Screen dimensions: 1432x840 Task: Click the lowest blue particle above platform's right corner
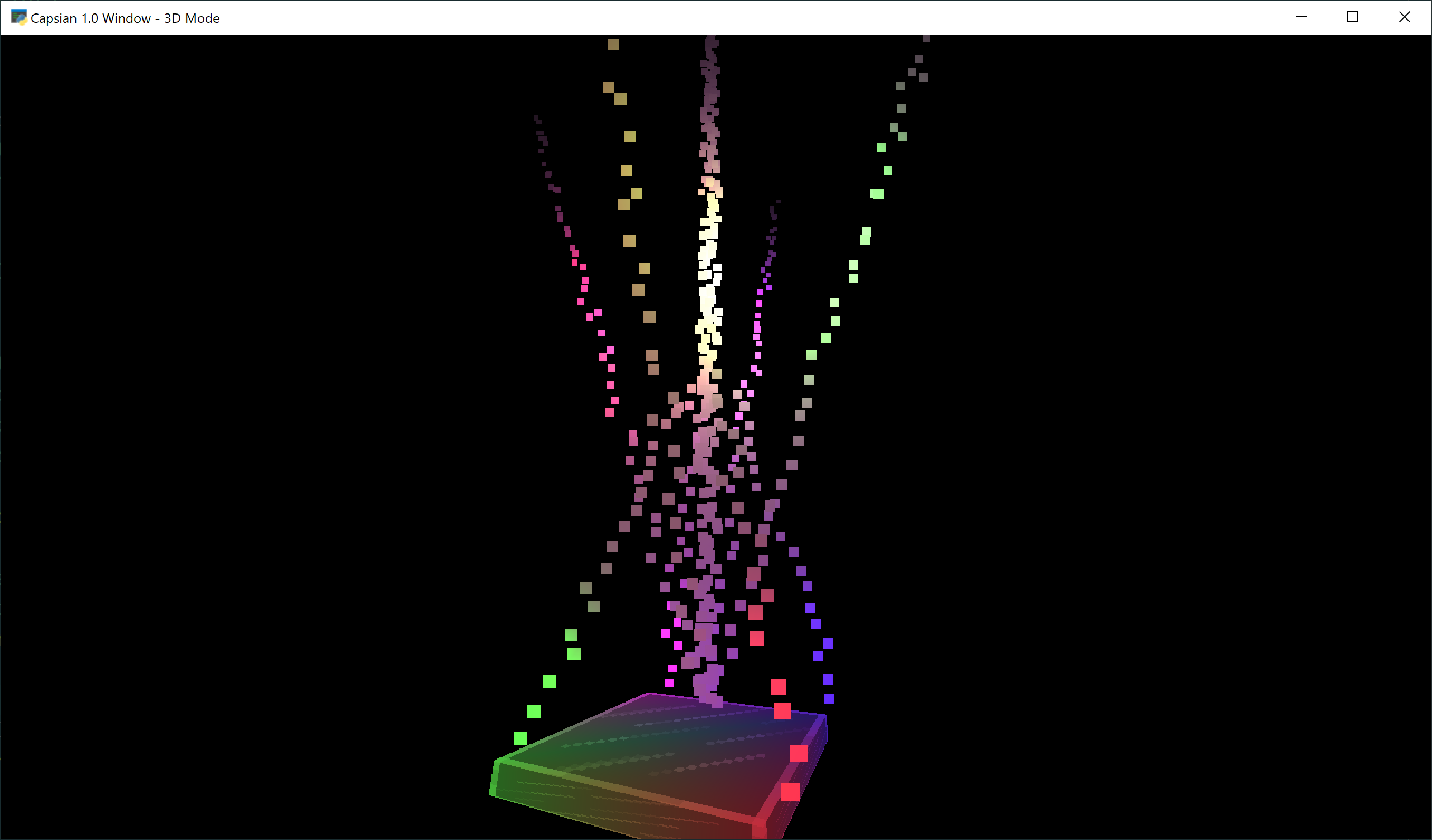pos(829,699)
